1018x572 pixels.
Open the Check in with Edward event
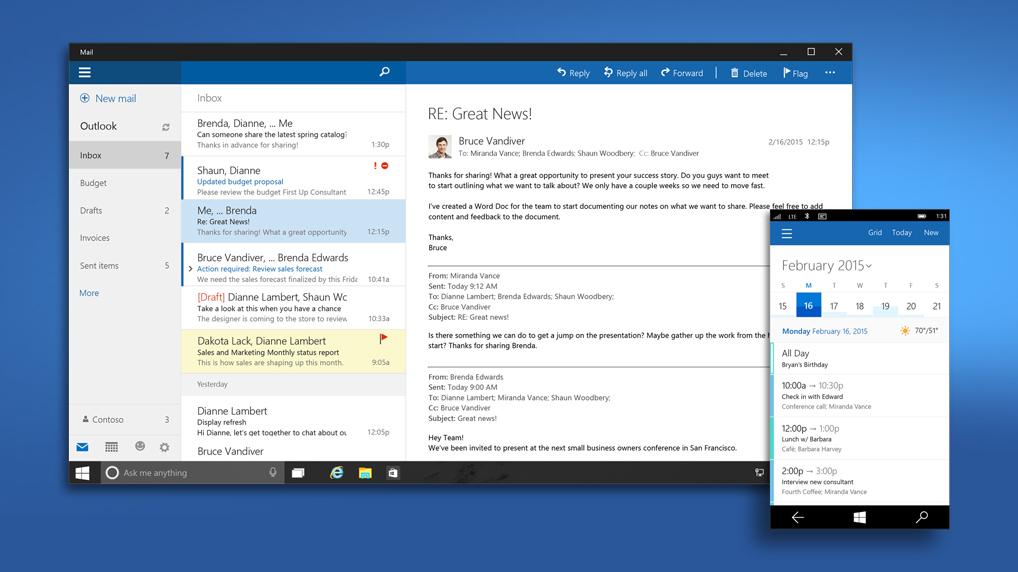pyautogui.click(x=861, y=395)
